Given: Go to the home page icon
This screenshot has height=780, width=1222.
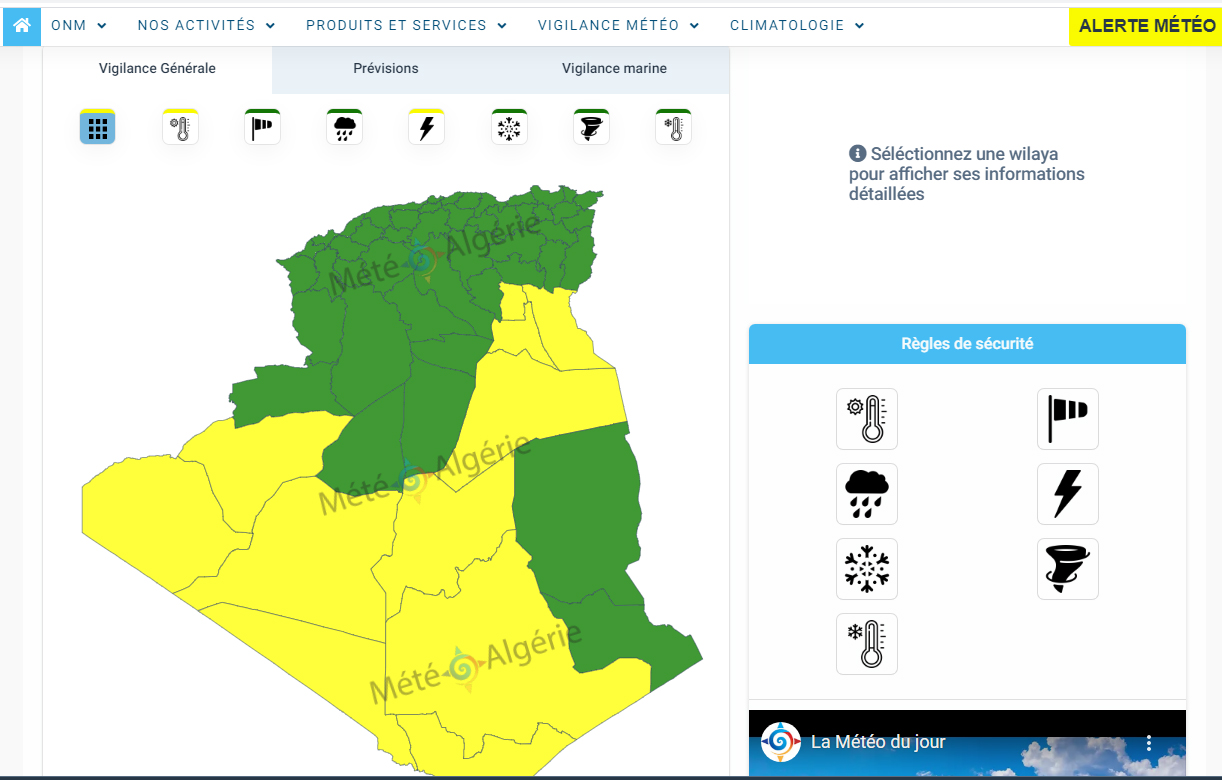Looking at the screenshot, I should (22, 26).
